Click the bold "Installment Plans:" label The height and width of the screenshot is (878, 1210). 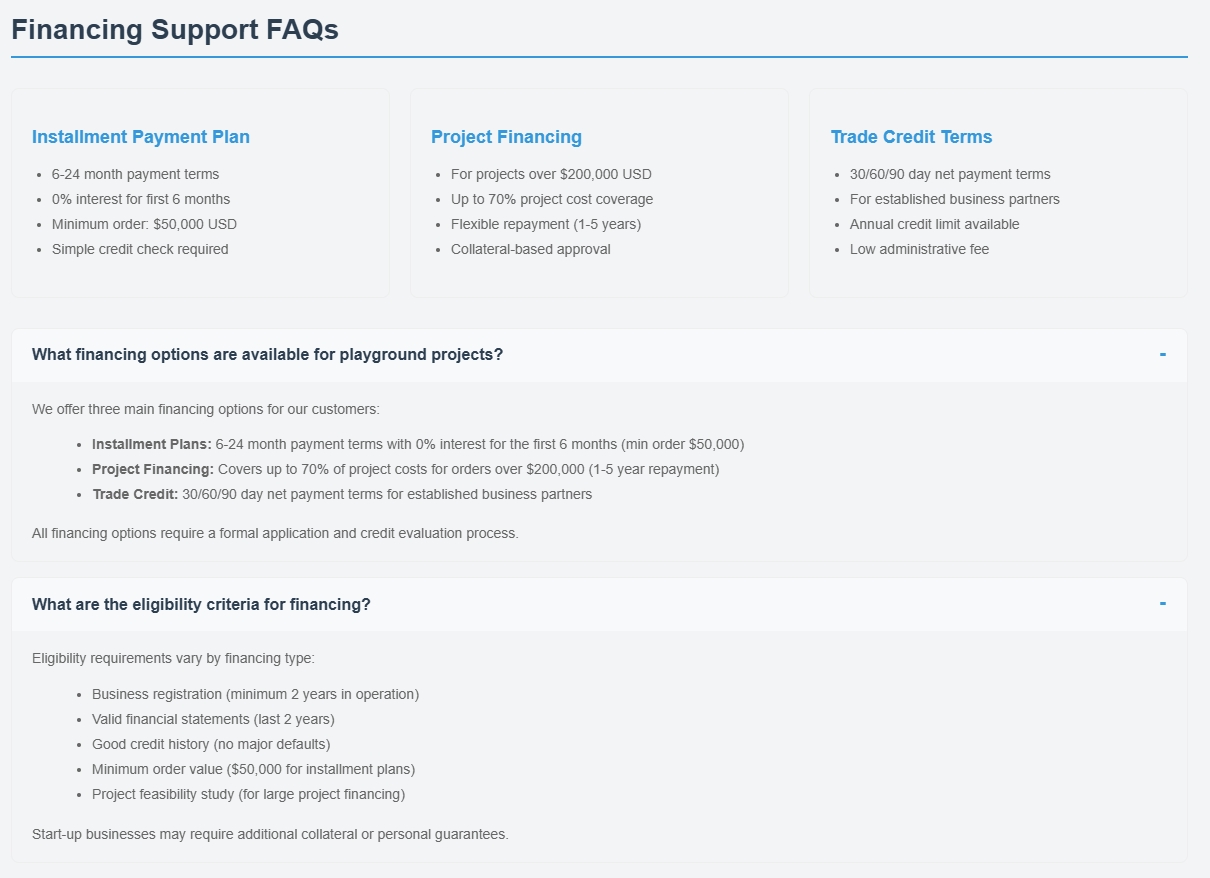[x=152, y=444]
